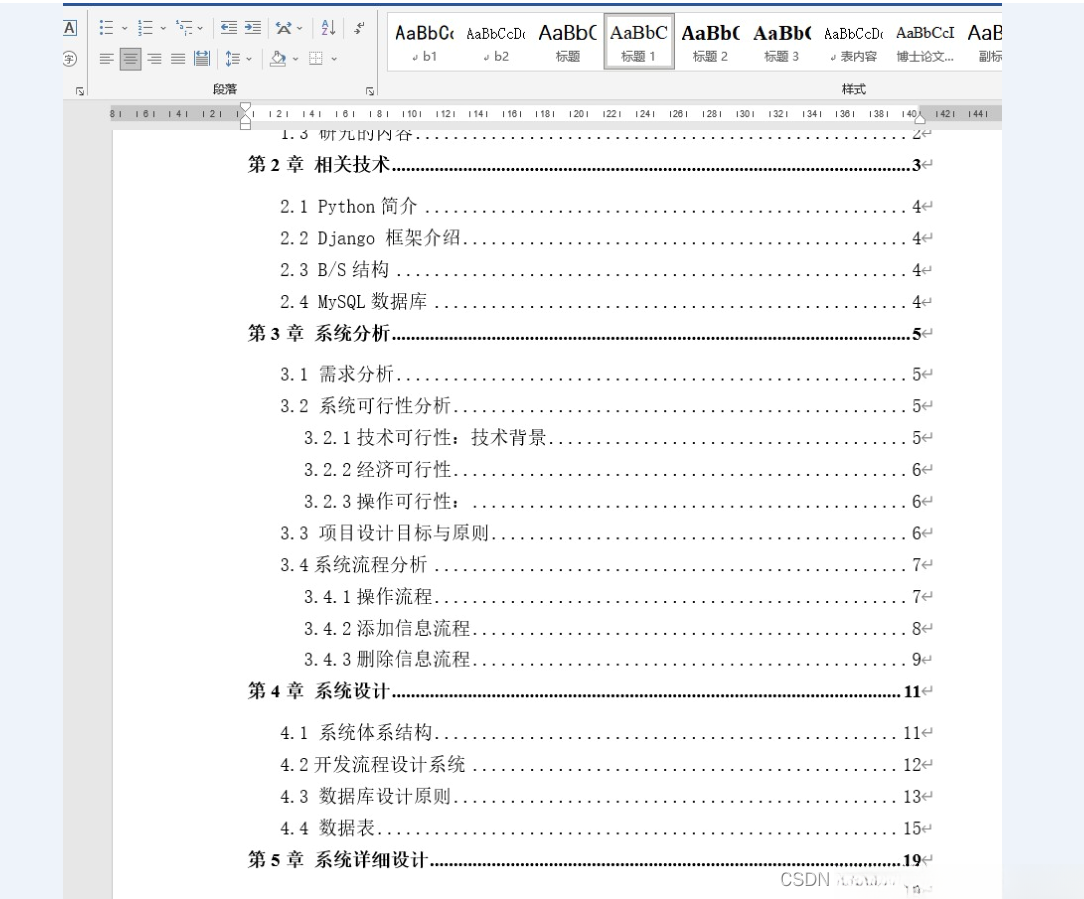Open the sort text icon
Viewport: 1084px width, 899px height.
tap(326, 28)
